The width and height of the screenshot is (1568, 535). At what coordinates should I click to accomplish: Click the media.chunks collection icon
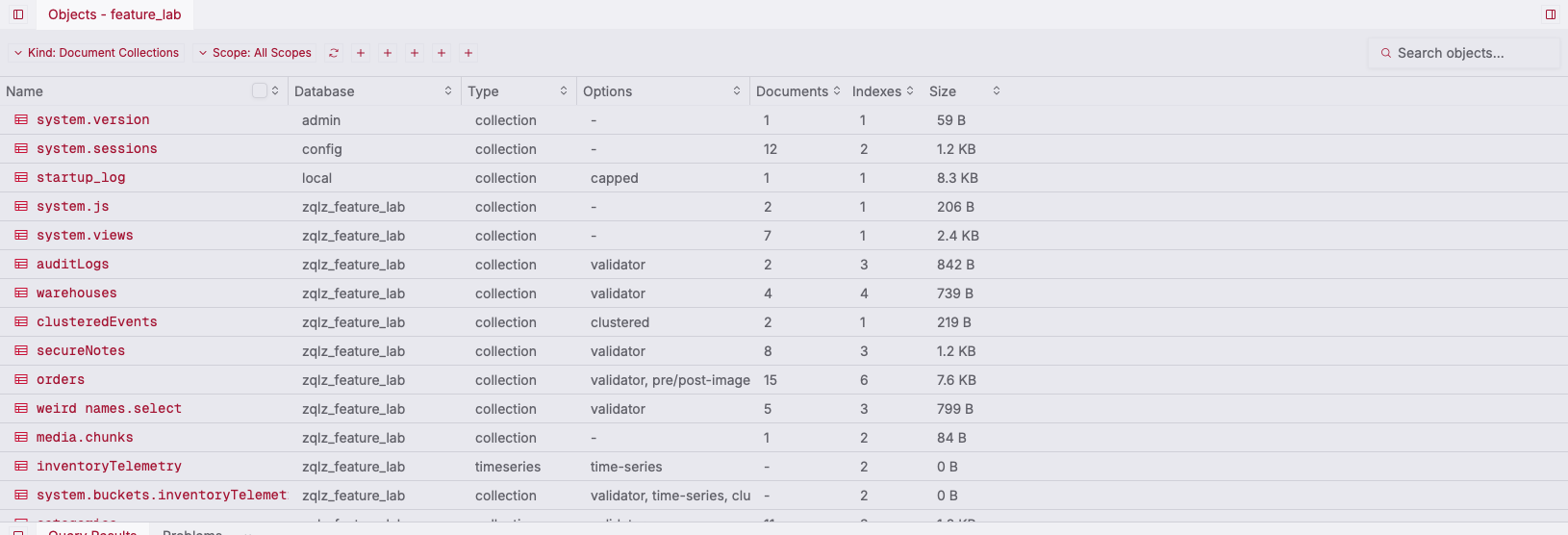click(21, 438)
